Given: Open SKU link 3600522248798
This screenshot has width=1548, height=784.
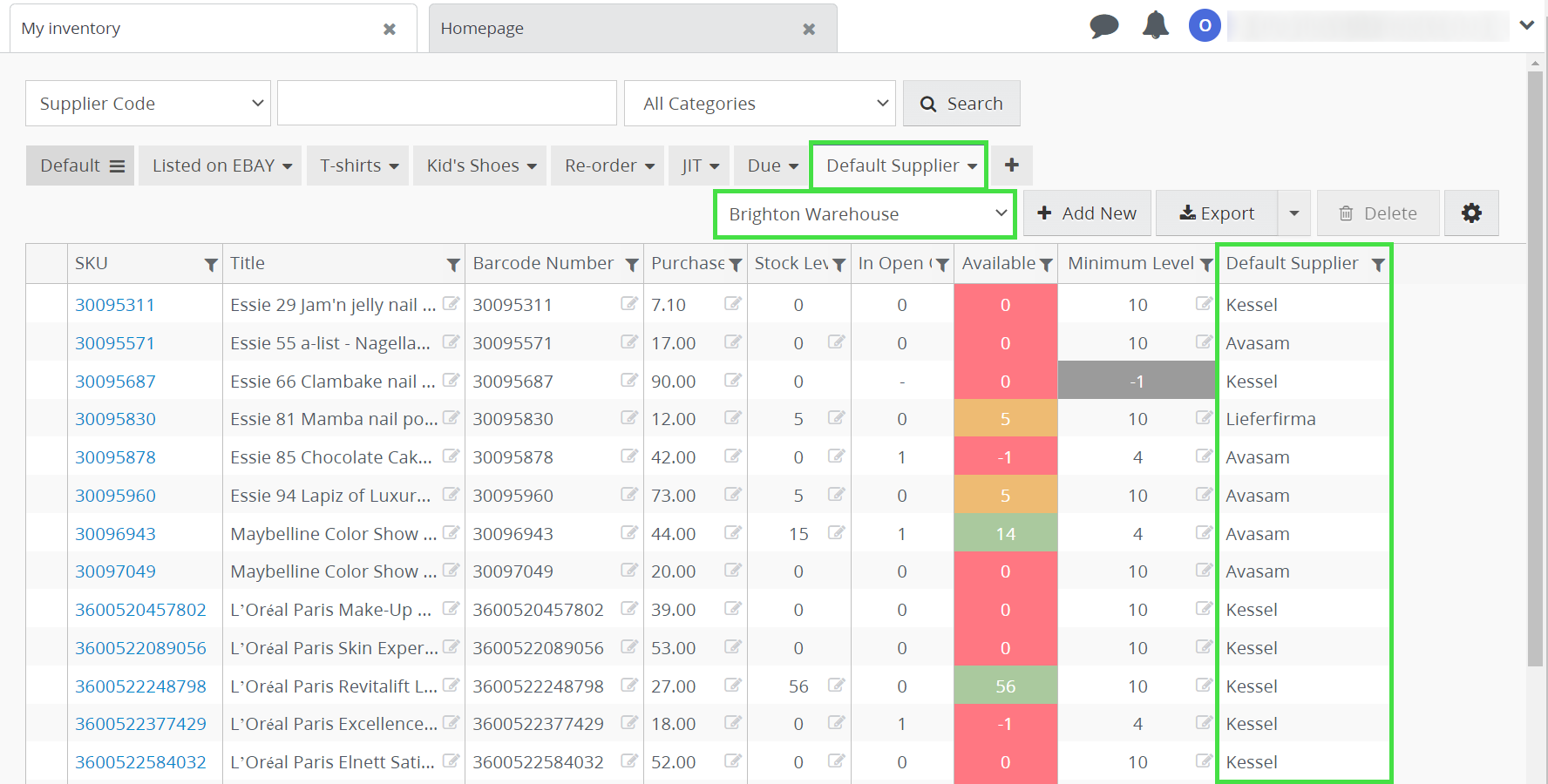Looking at the screenshot, I should coord(140,686).
